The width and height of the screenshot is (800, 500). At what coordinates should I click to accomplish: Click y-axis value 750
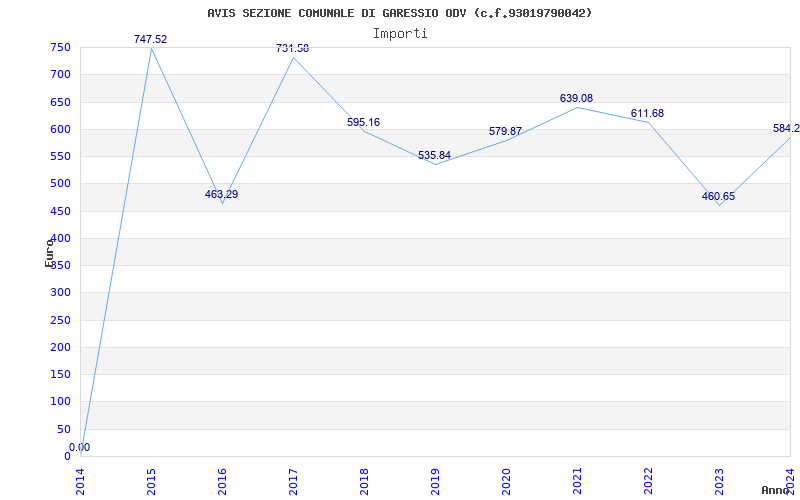click(x=60, y=47)
